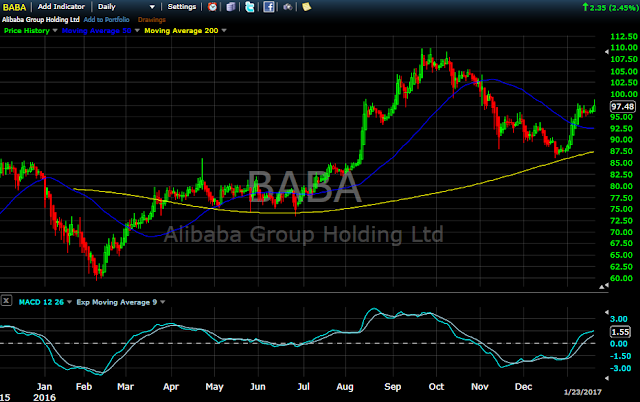The image size is (640, 402).
Task: Click the yellow sticky note icon
Action: pyautogui.click(x=307, y=7)
